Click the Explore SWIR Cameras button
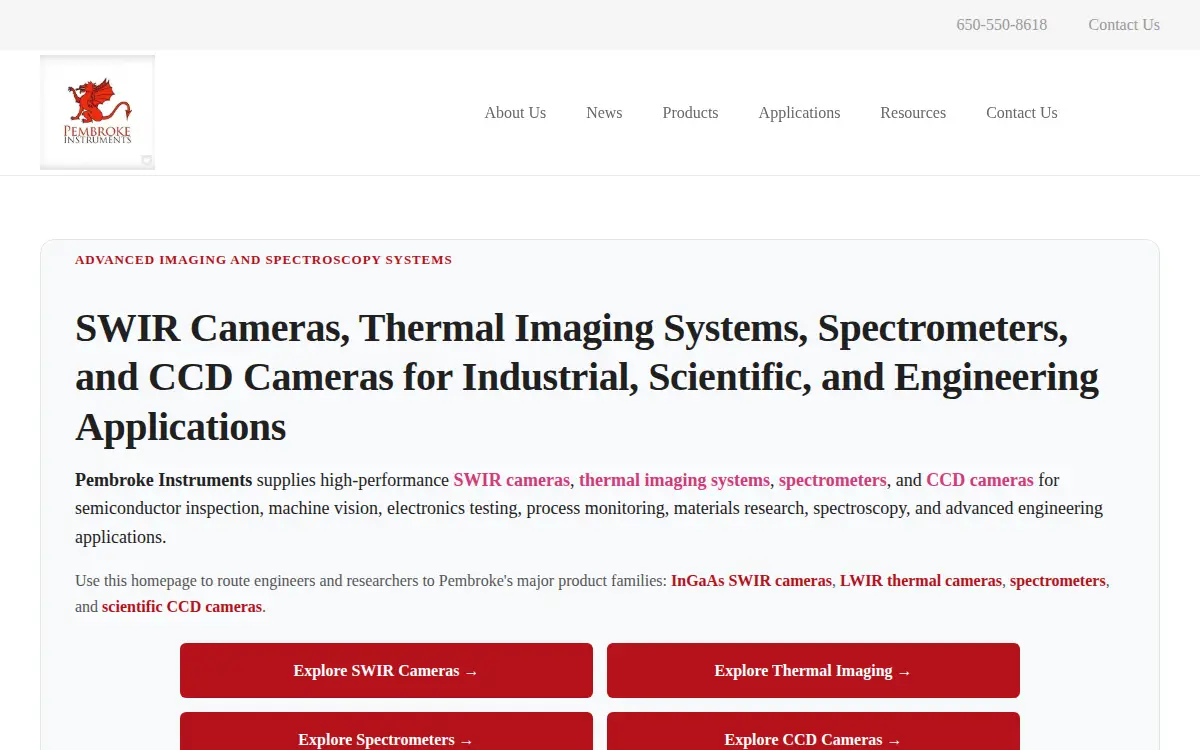Viewport: 1200px width, 750px height. tap(386, 670)
